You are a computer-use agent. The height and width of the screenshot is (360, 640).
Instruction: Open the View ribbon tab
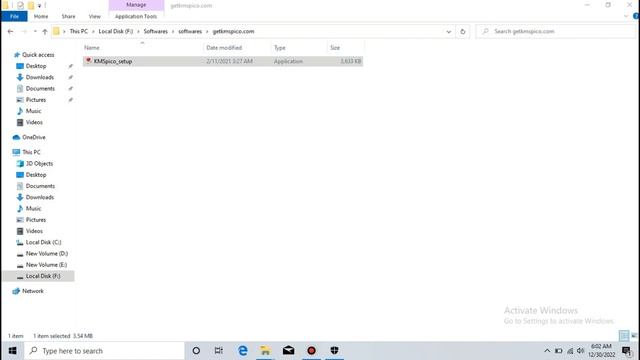[94, 16]
